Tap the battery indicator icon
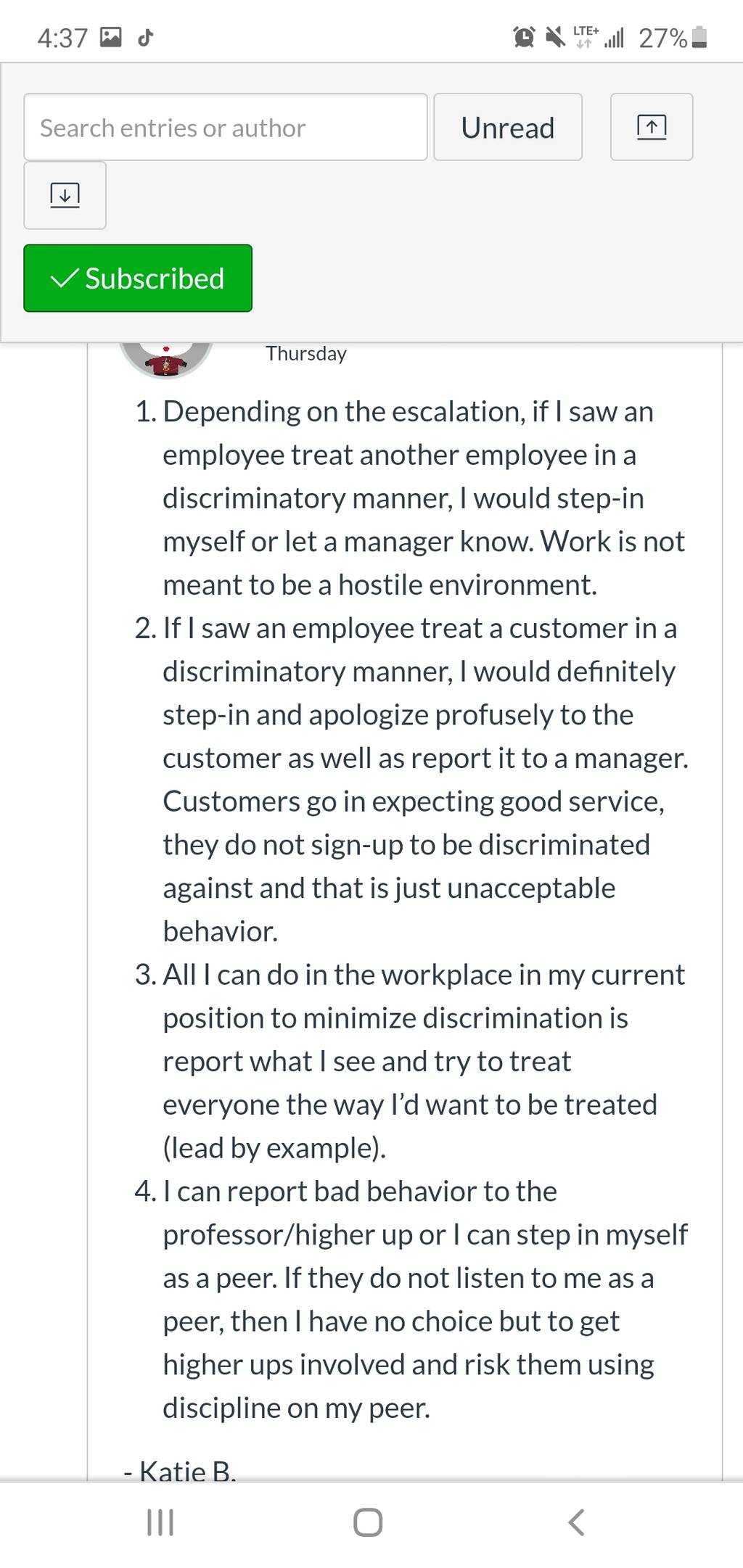743x1568 pixels. coord(699,37)
